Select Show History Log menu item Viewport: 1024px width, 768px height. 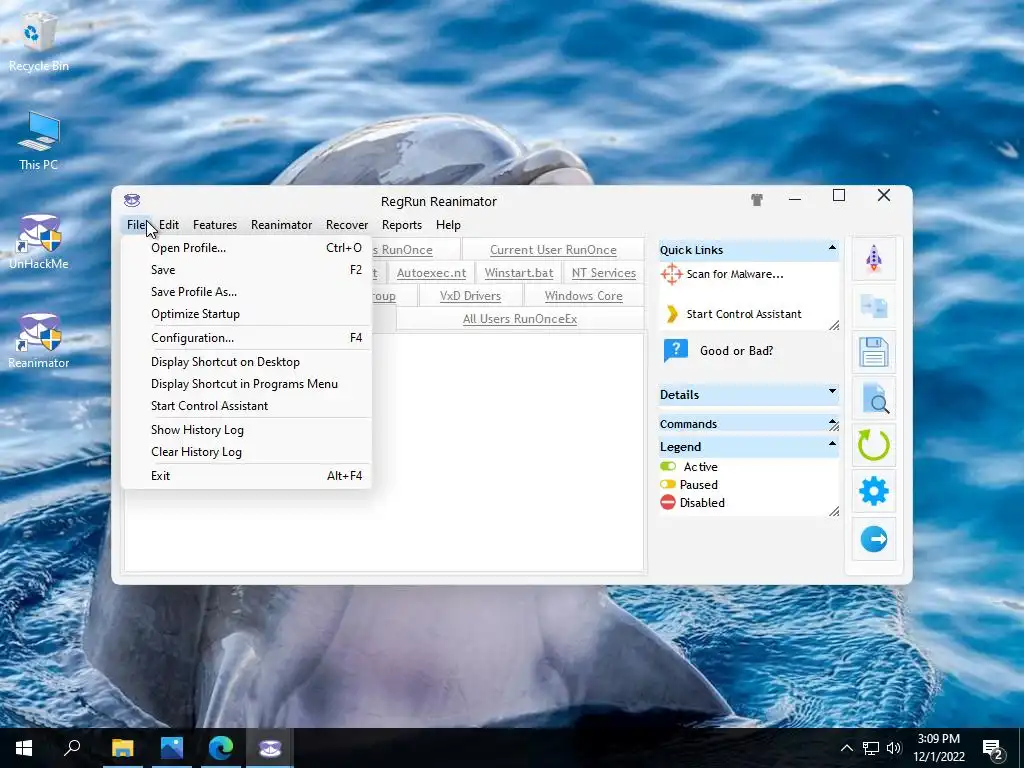pyautogui.click(x=246, y=430)
